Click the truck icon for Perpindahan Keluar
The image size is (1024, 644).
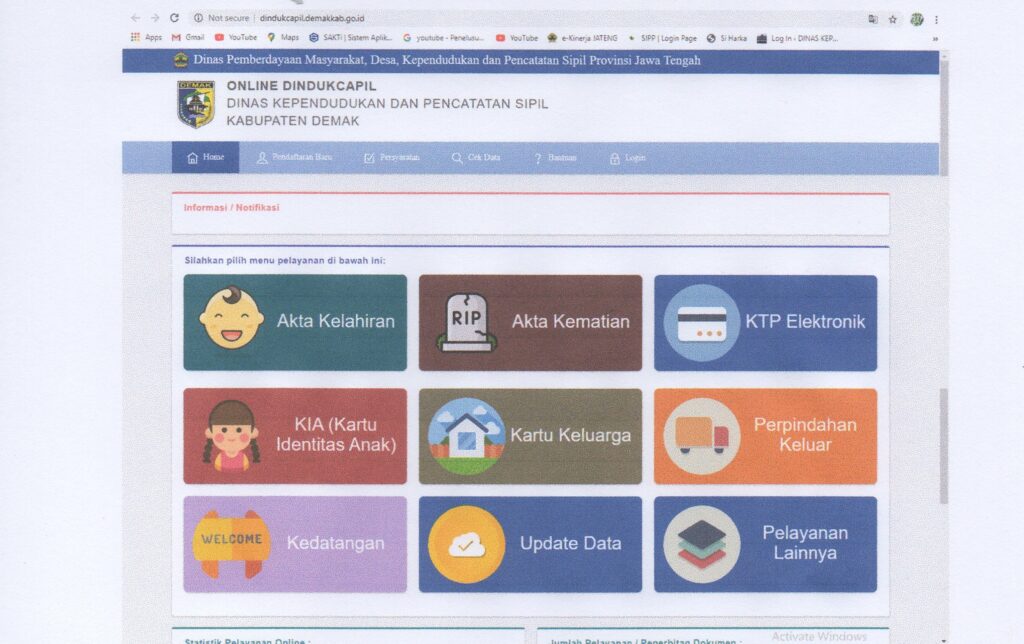pos(701,436)
